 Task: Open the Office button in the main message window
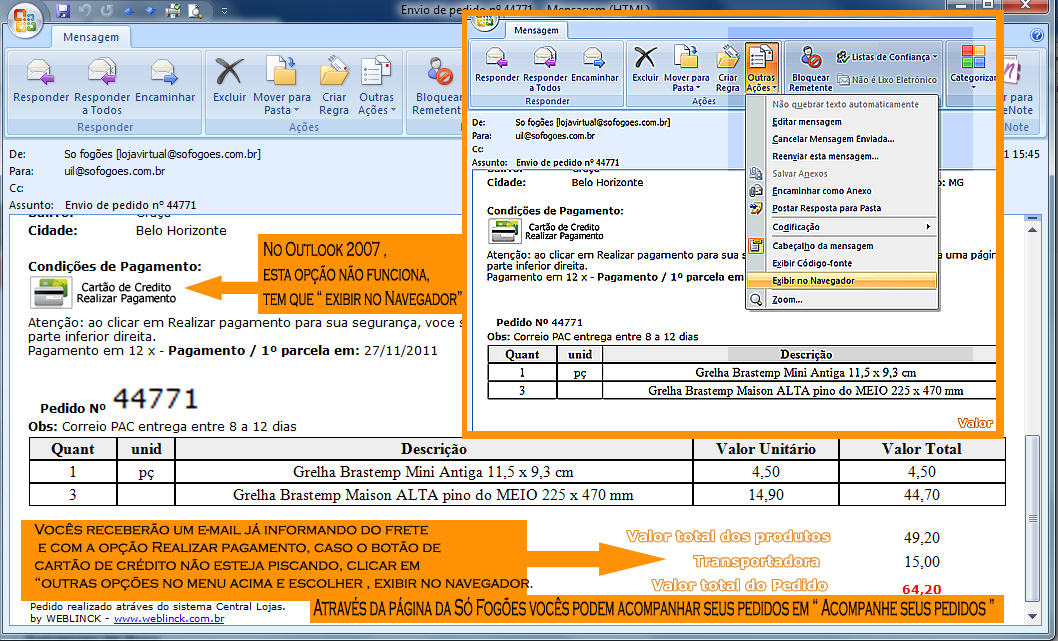click(x=24, y=19)
